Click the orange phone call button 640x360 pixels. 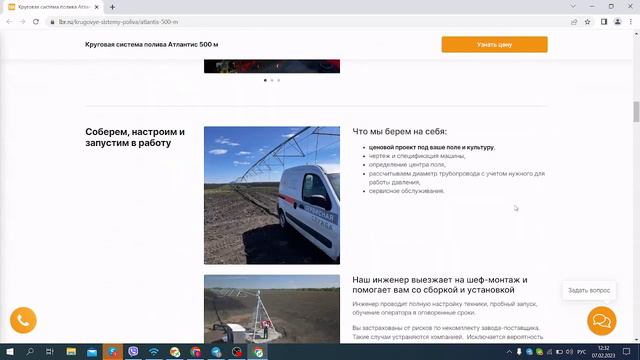coord(23,320)
